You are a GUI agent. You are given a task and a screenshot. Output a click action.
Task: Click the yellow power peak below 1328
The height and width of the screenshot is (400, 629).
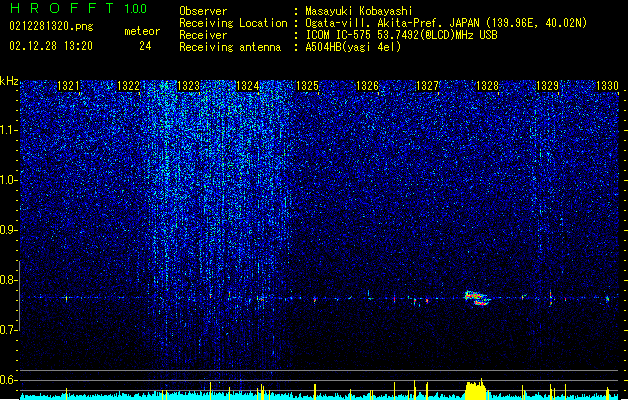(x=476, y=390)
